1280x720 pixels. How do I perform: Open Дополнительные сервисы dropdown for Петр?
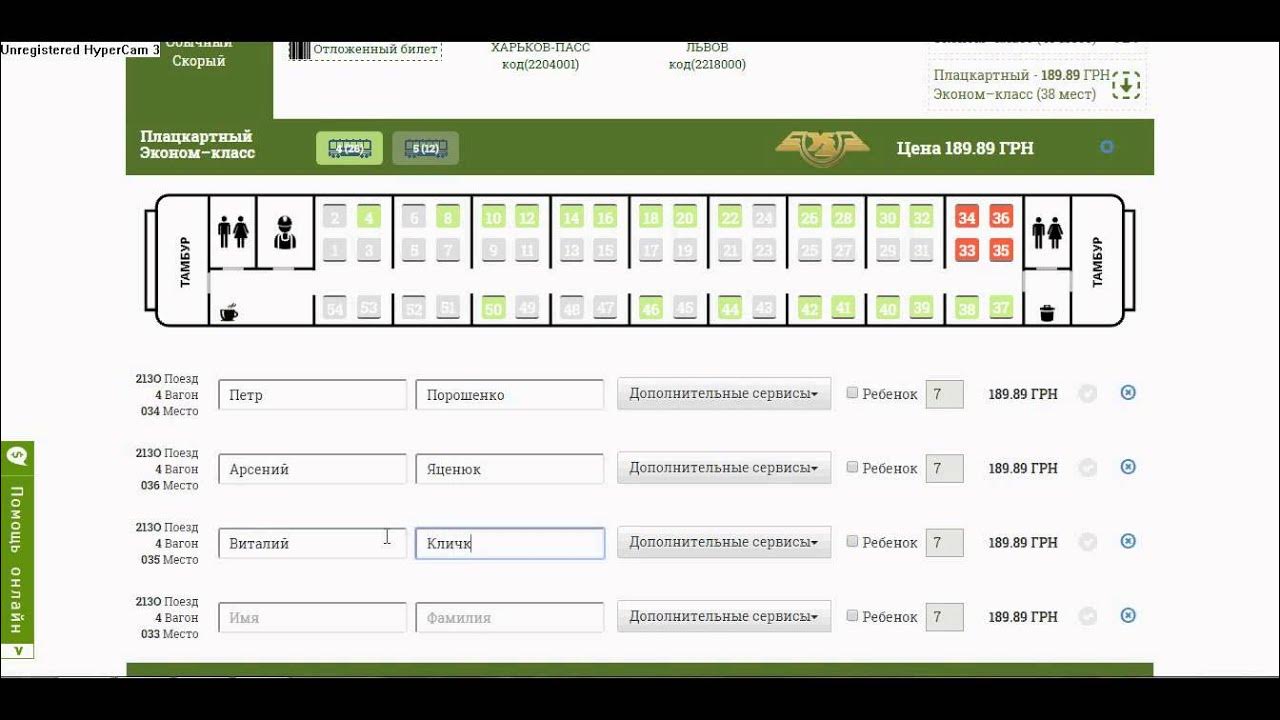click(724, 393)
